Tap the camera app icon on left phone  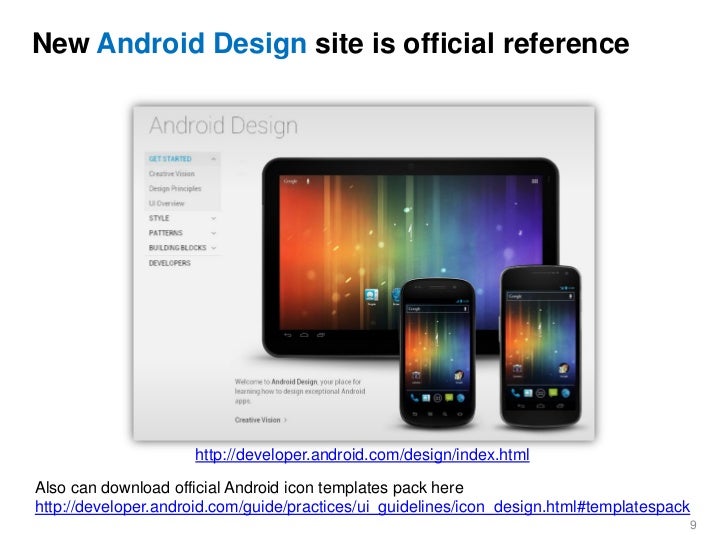[416, 376]
